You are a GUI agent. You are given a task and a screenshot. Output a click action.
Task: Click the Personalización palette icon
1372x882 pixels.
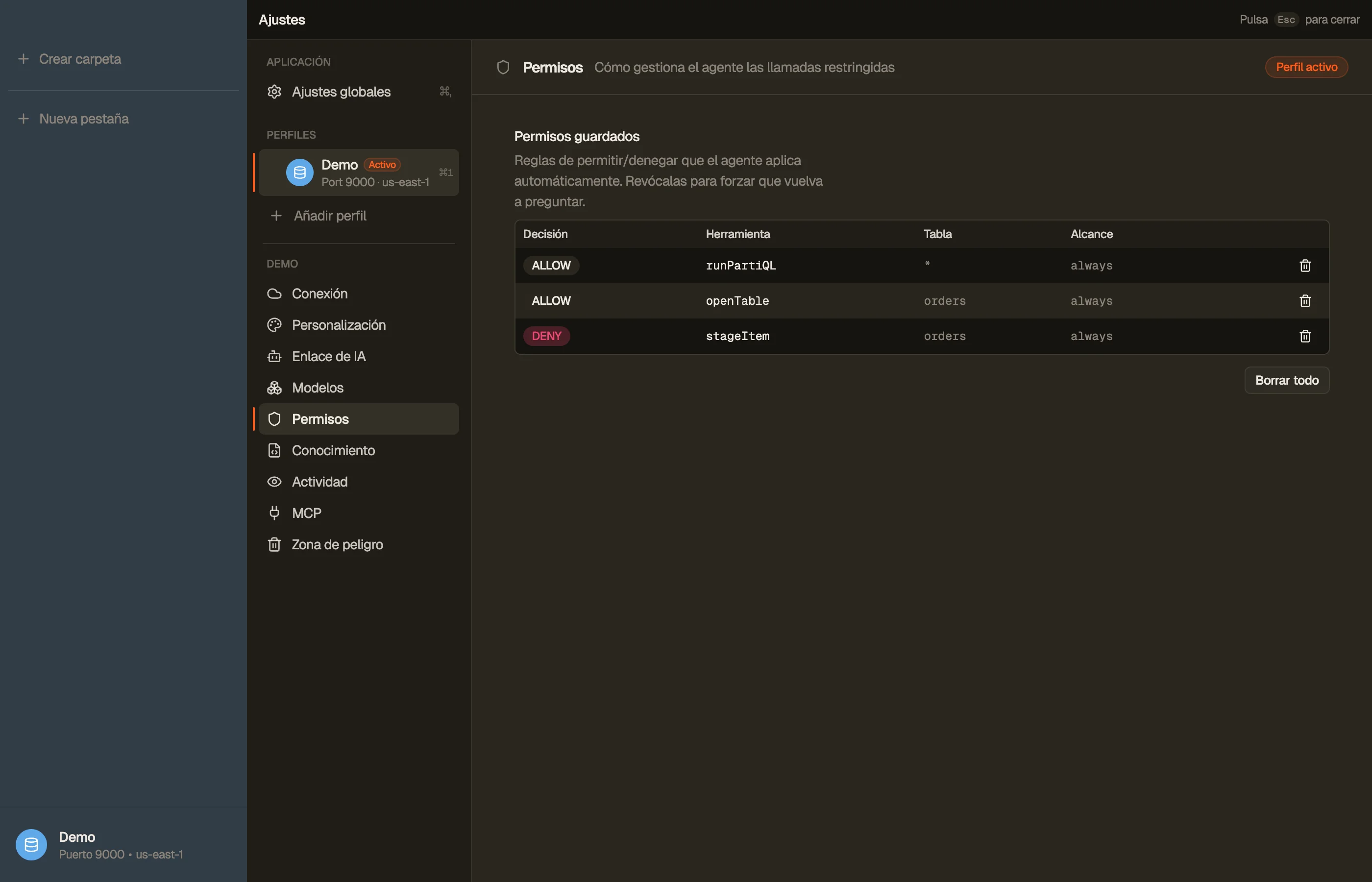(274, 325)
